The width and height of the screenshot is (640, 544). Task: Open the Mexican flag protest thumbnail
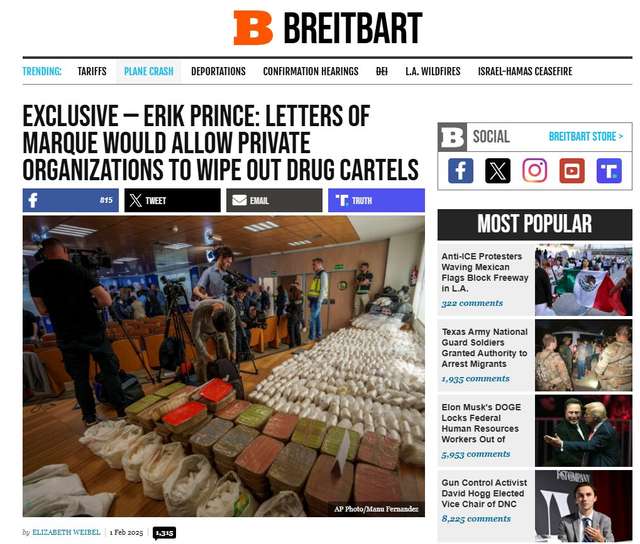point(583,280)
